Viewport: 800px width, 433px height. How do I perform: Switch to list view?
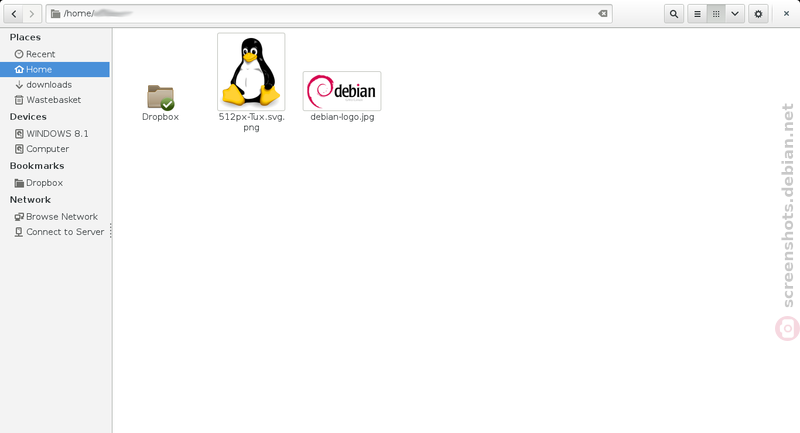pos(697,14)
